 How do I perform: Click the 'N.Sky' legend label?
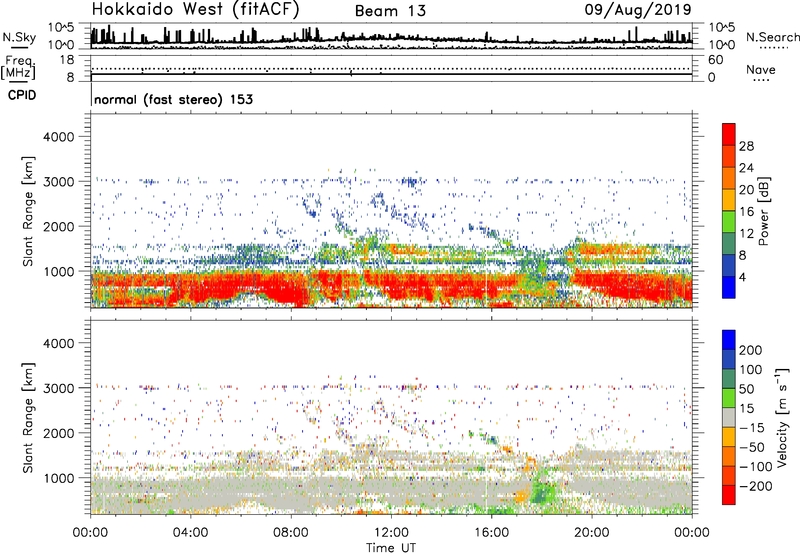click(x=19, y=37)
